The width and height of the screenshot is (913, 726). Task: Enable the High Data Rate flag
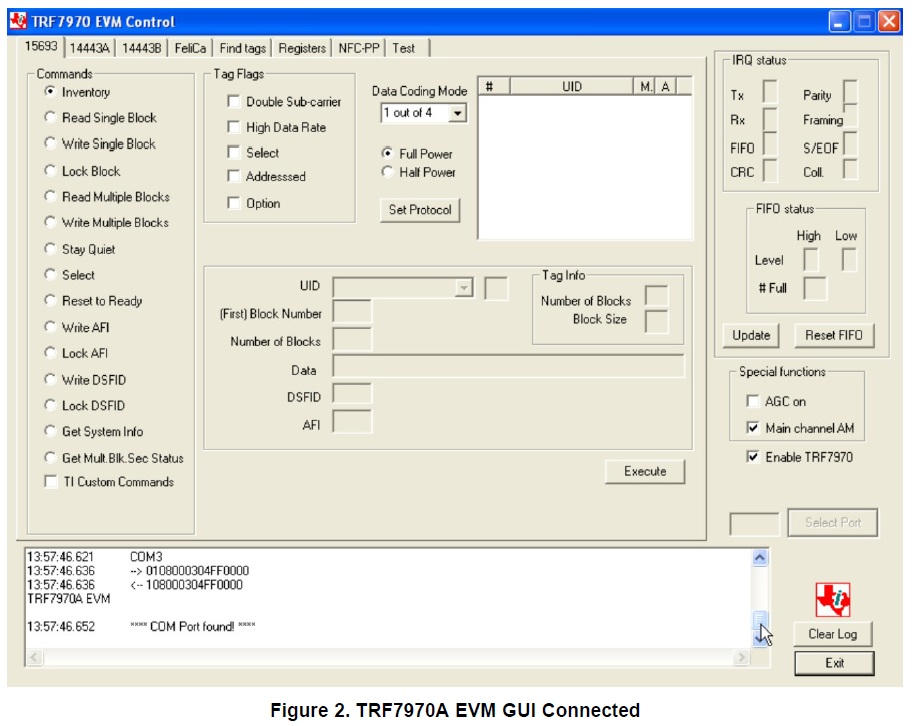[x=233, y=127]
